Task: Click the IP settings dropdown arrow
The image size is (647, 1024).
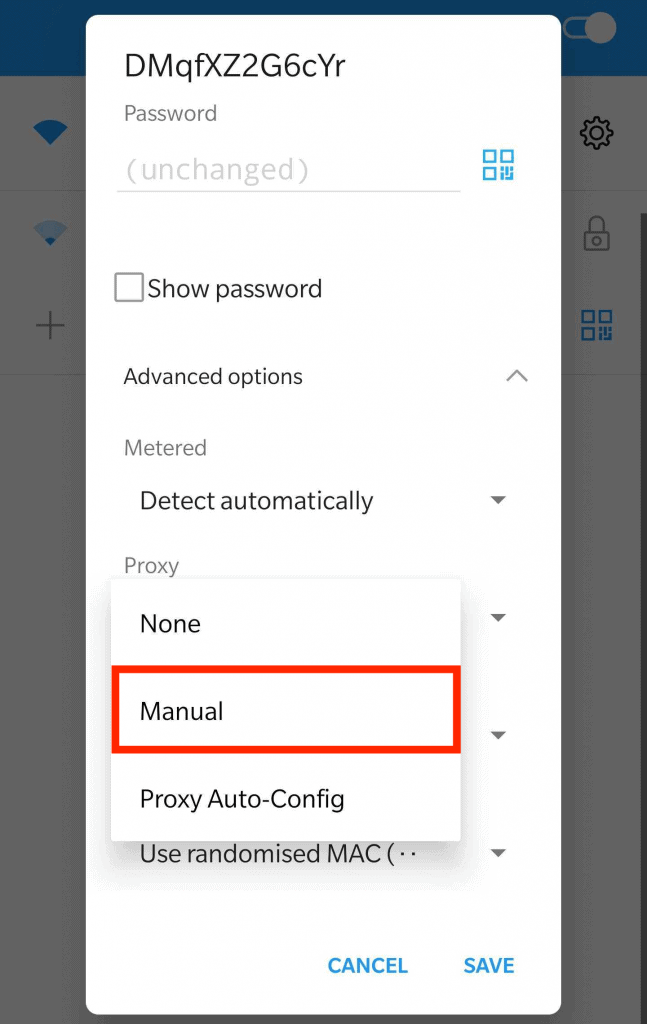Action: (x=498, y=735)
